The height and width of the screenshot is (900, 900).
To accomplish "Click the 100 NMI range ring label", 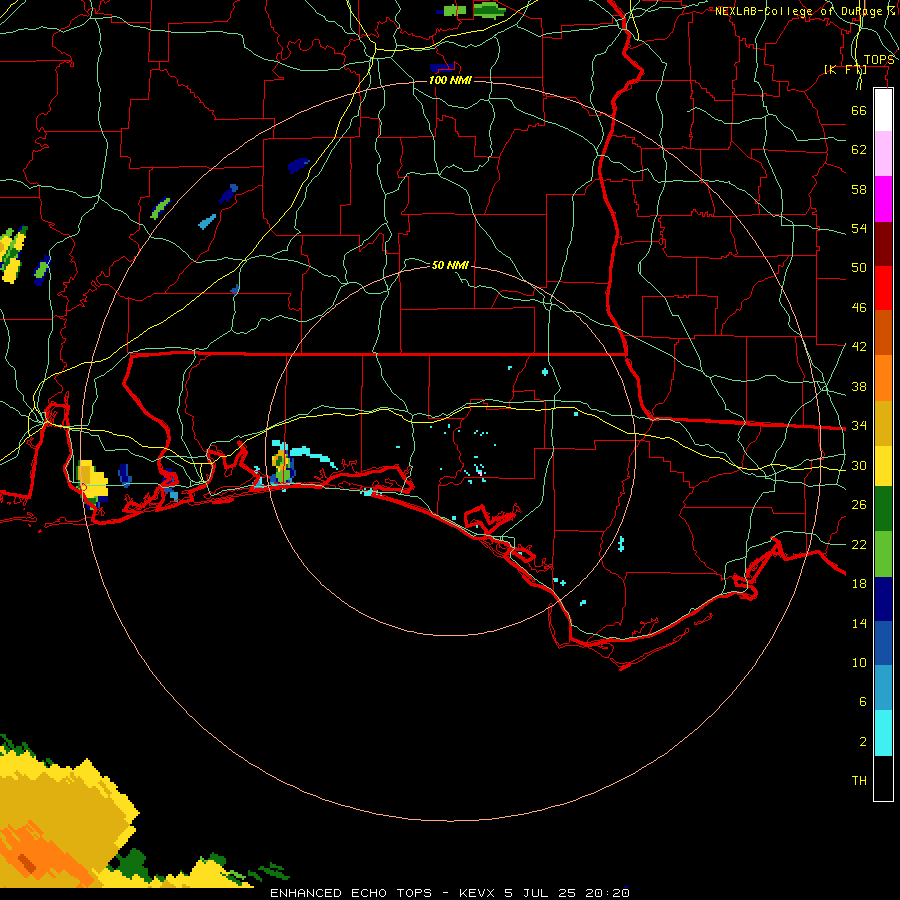I will click(450, 80).
